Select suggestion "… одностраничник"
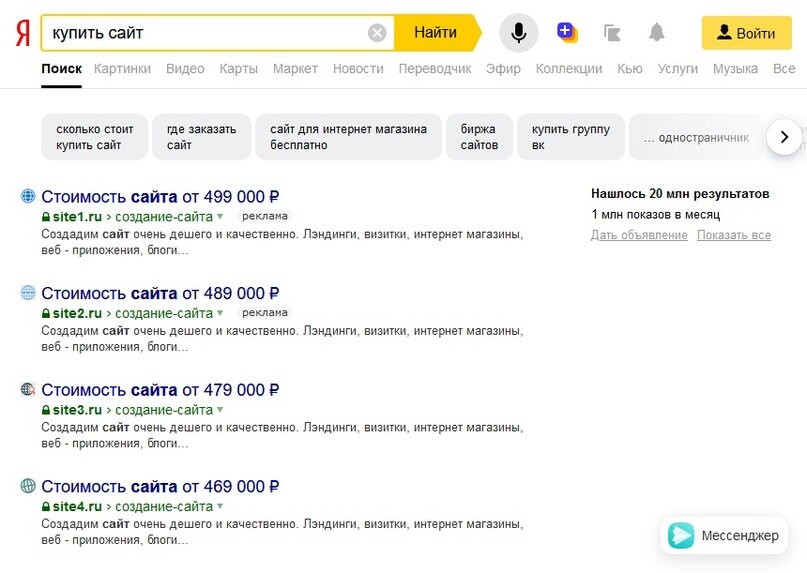Viewport: 807px width, 573px height. [696, 137]
